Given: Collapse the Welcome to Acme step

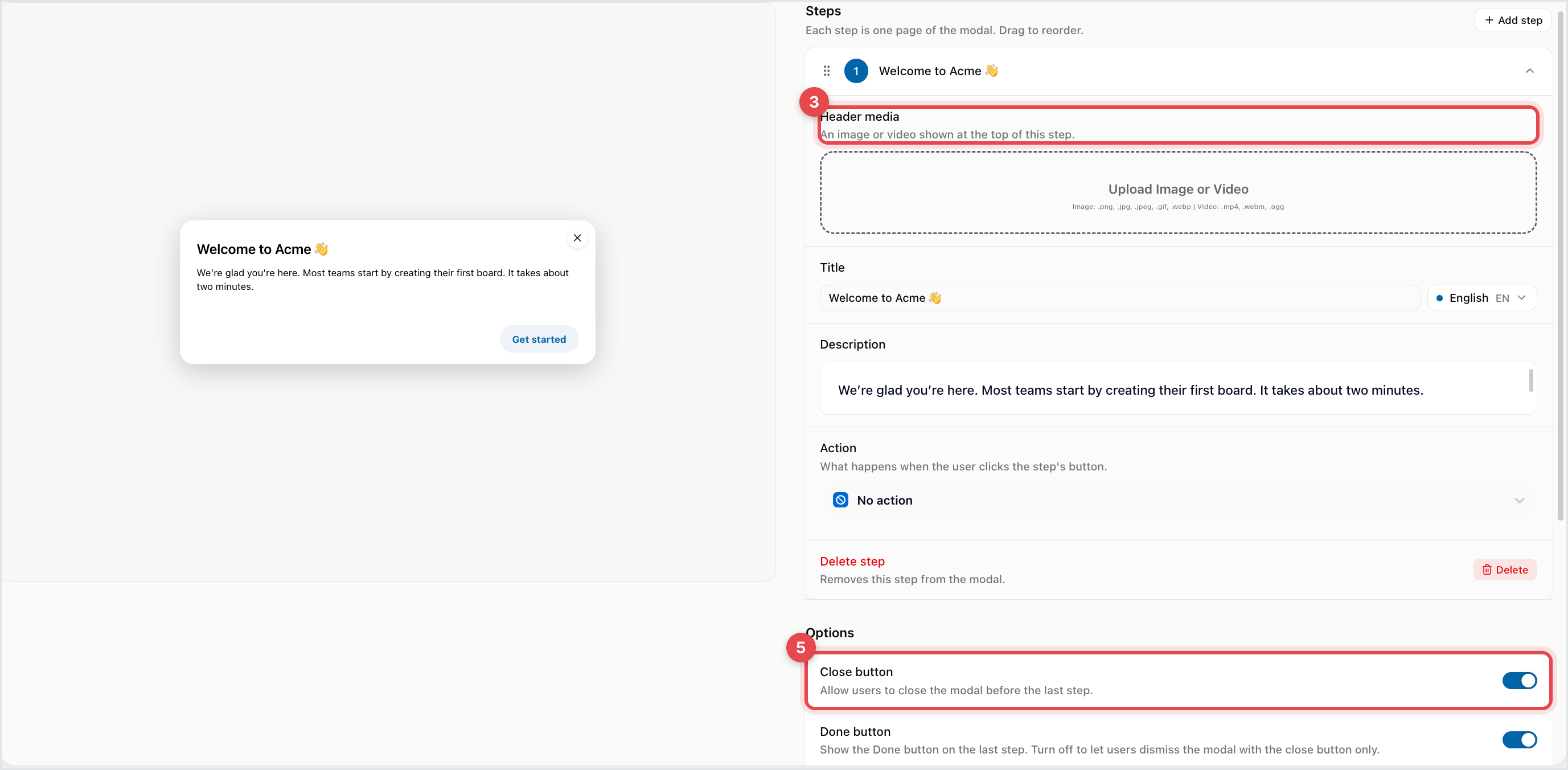Looking at the screenshot, I should pyautogui.click(x=1529, y=71).
